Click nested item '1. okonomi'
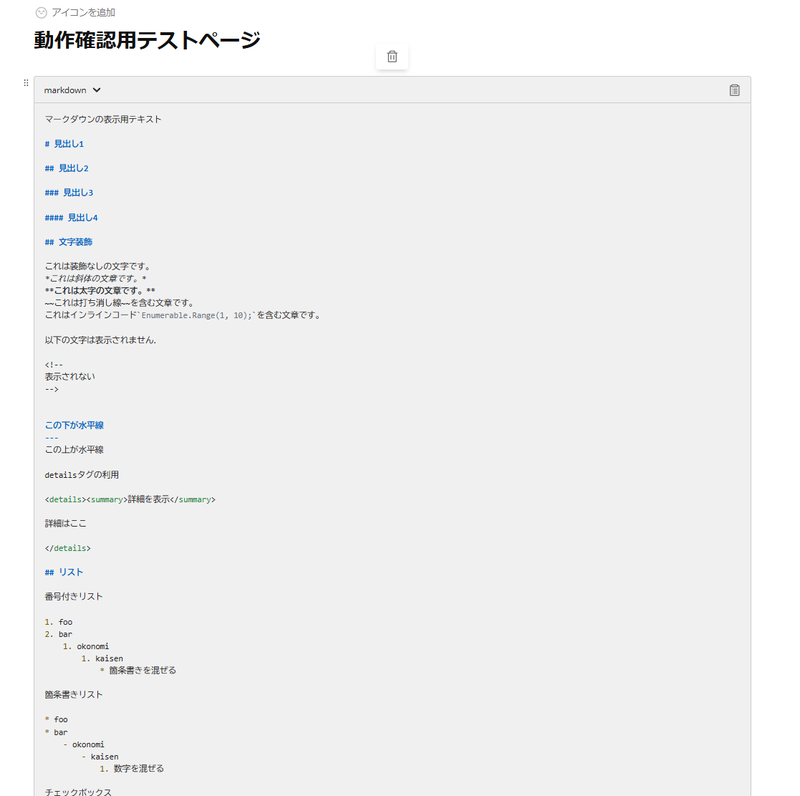 pos(86,646)
